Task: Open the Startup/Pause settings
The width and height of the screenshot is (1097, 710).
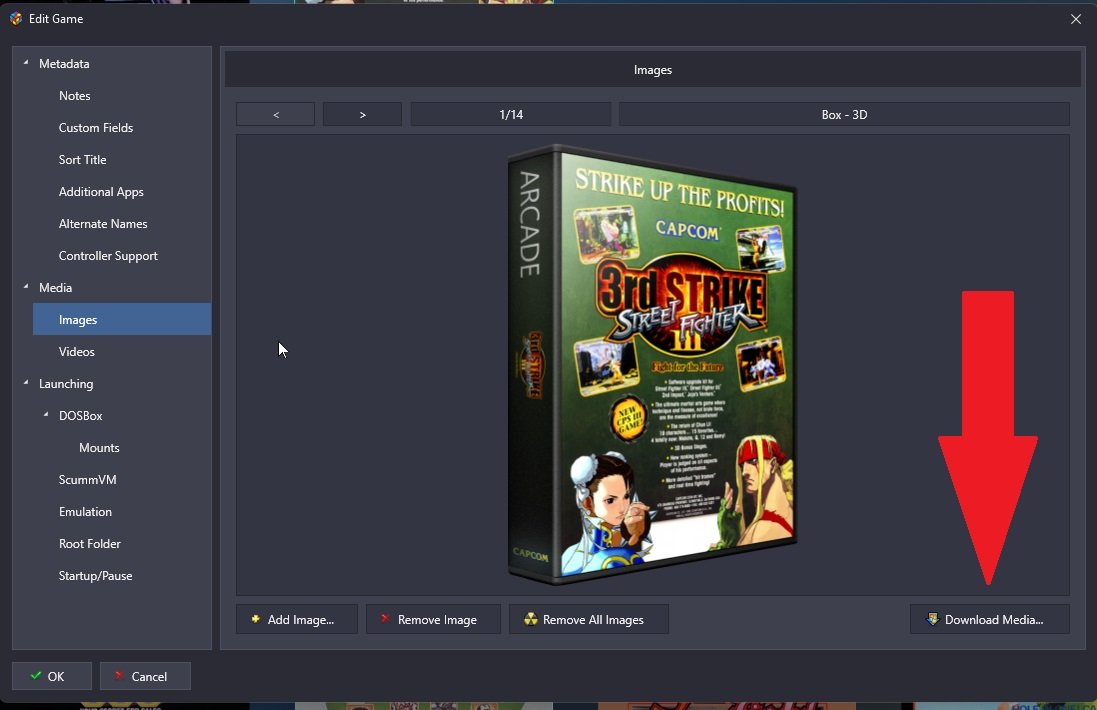Action: [x=95, y=576]
